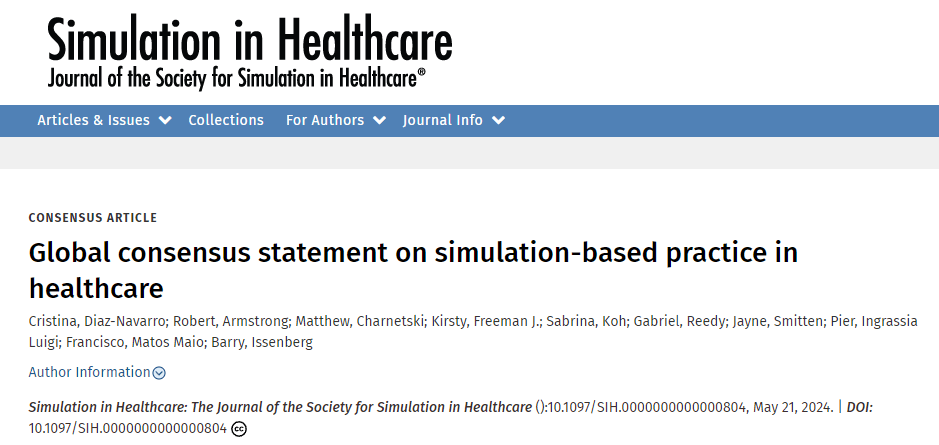This screenshot has height=445, width=939.
Task: Click the For Authors menu label
Action: (x=325, y=120)
